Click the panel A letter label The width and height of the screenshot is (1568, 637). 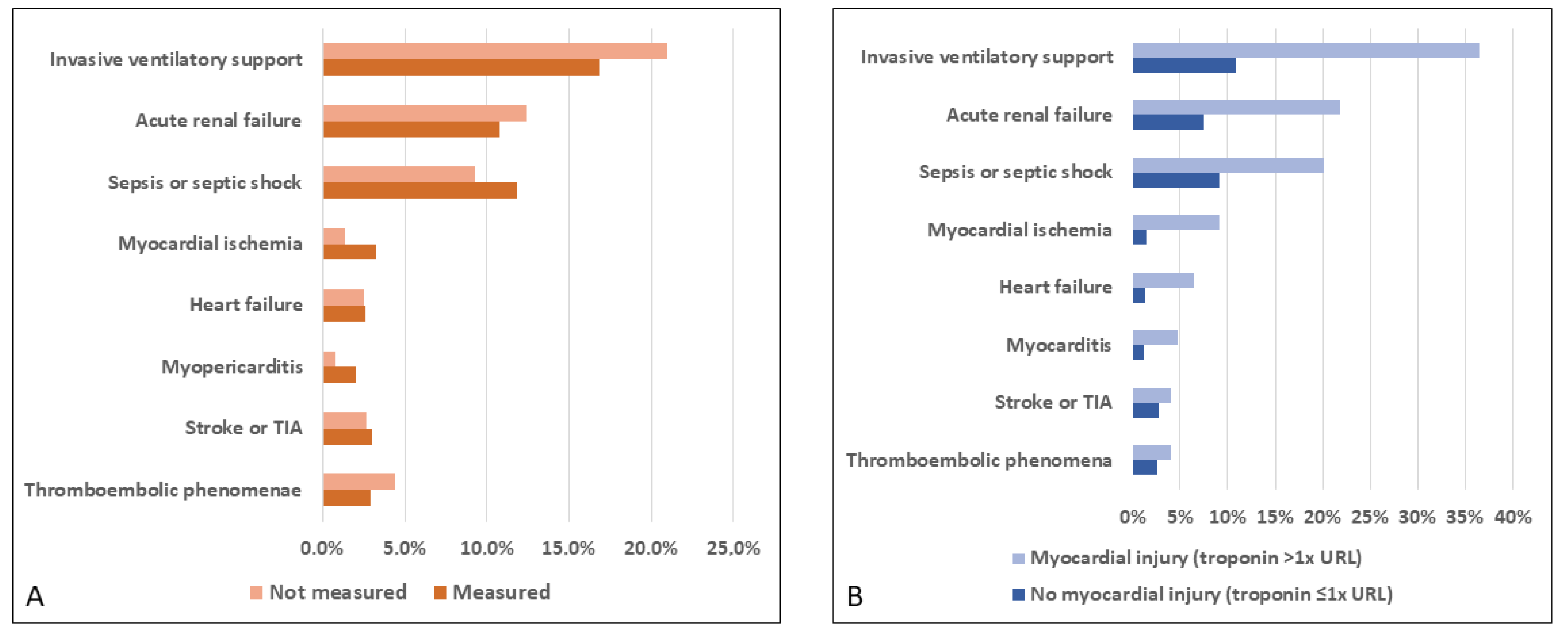(35, 597)
